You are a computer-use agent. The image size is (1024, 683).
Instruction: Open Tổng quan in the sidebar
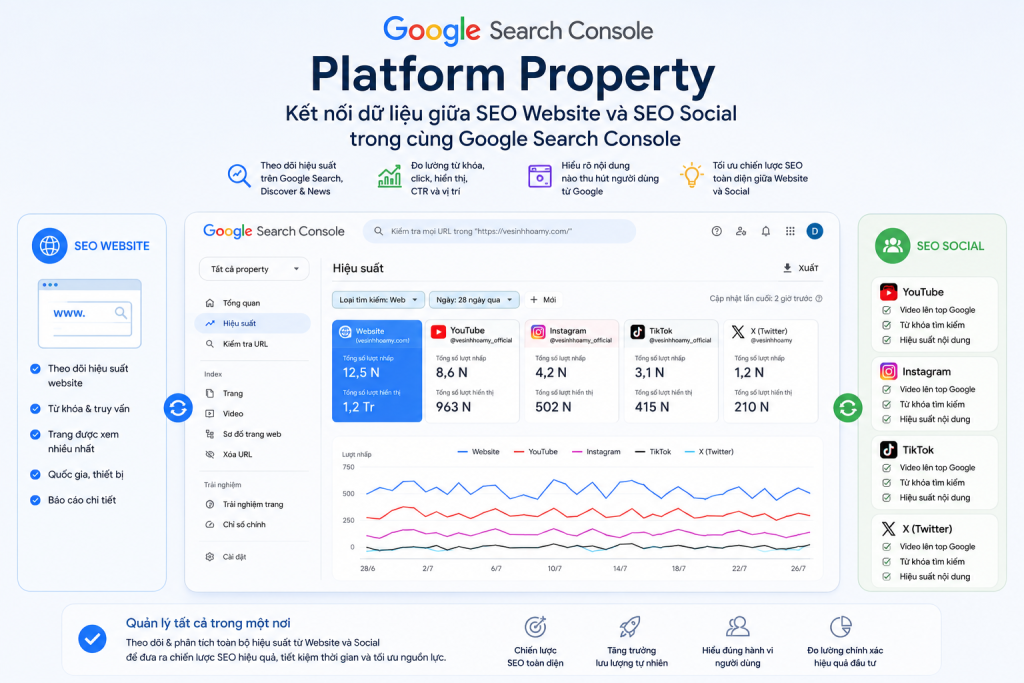coord(252,303)
